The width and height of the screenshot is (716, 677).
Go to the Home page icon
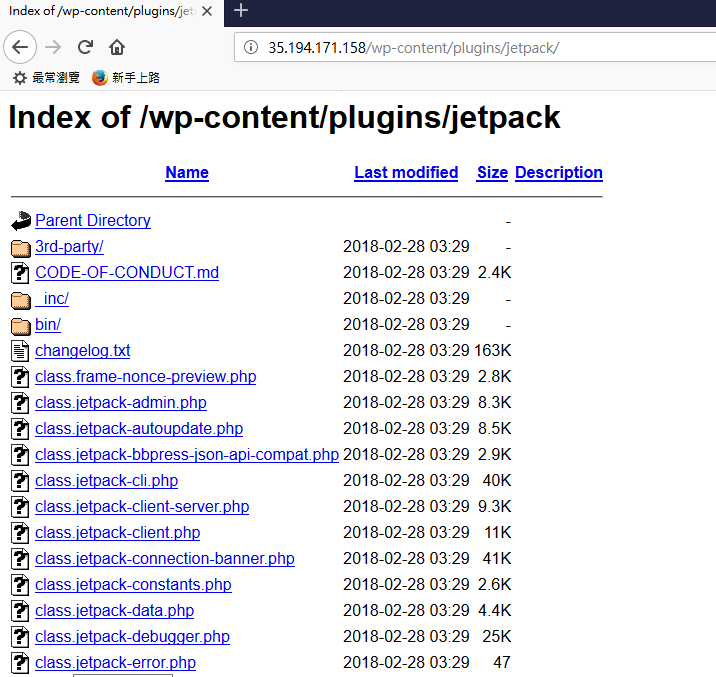[117, 47]
